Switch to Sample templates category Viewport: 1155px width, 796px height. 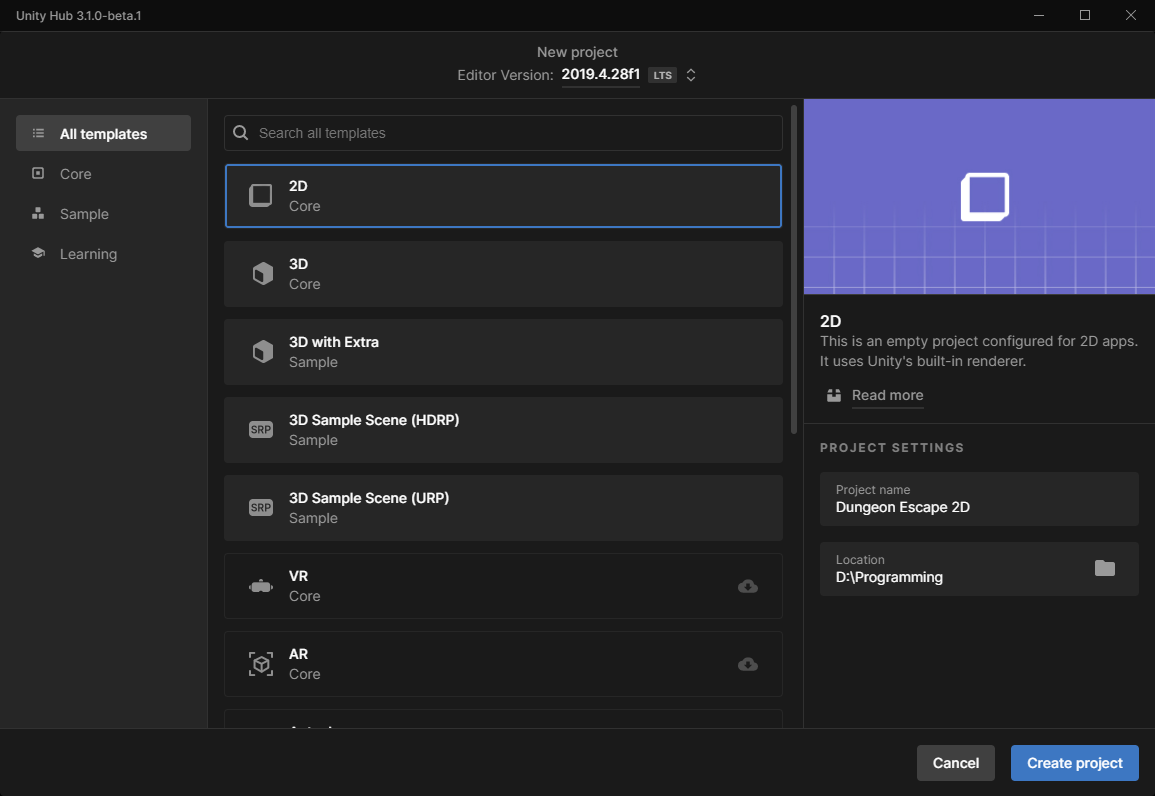[x=103, y=214]
